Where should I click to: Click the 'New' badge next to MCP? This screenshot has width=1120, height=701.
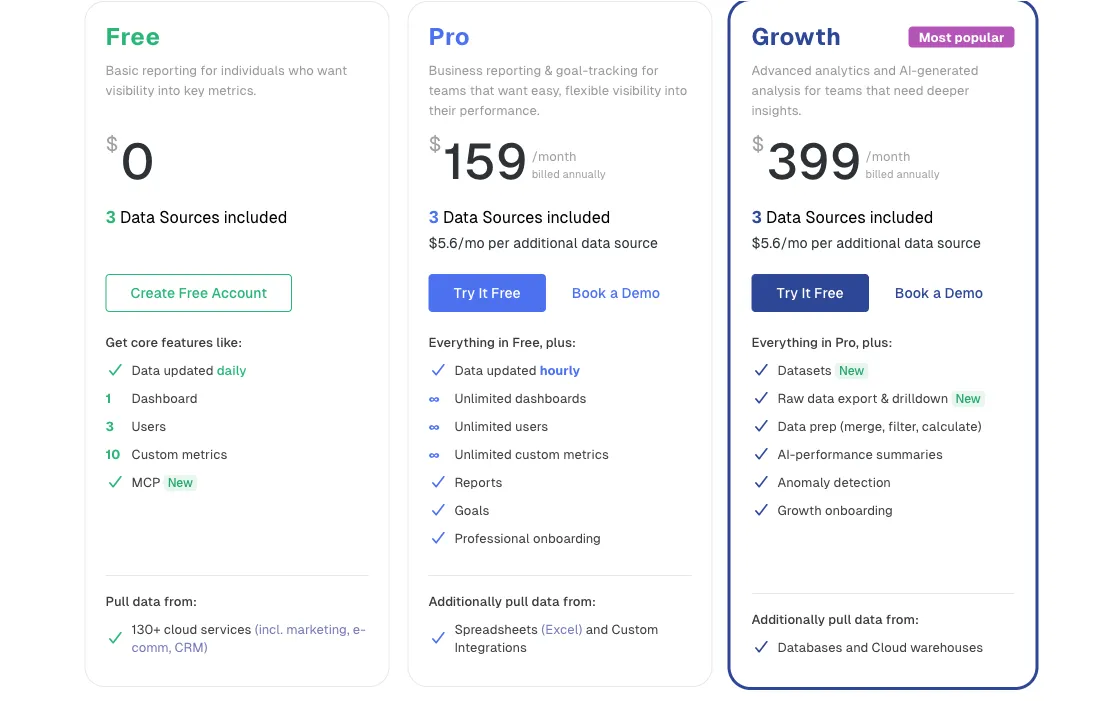pos(181,482)
